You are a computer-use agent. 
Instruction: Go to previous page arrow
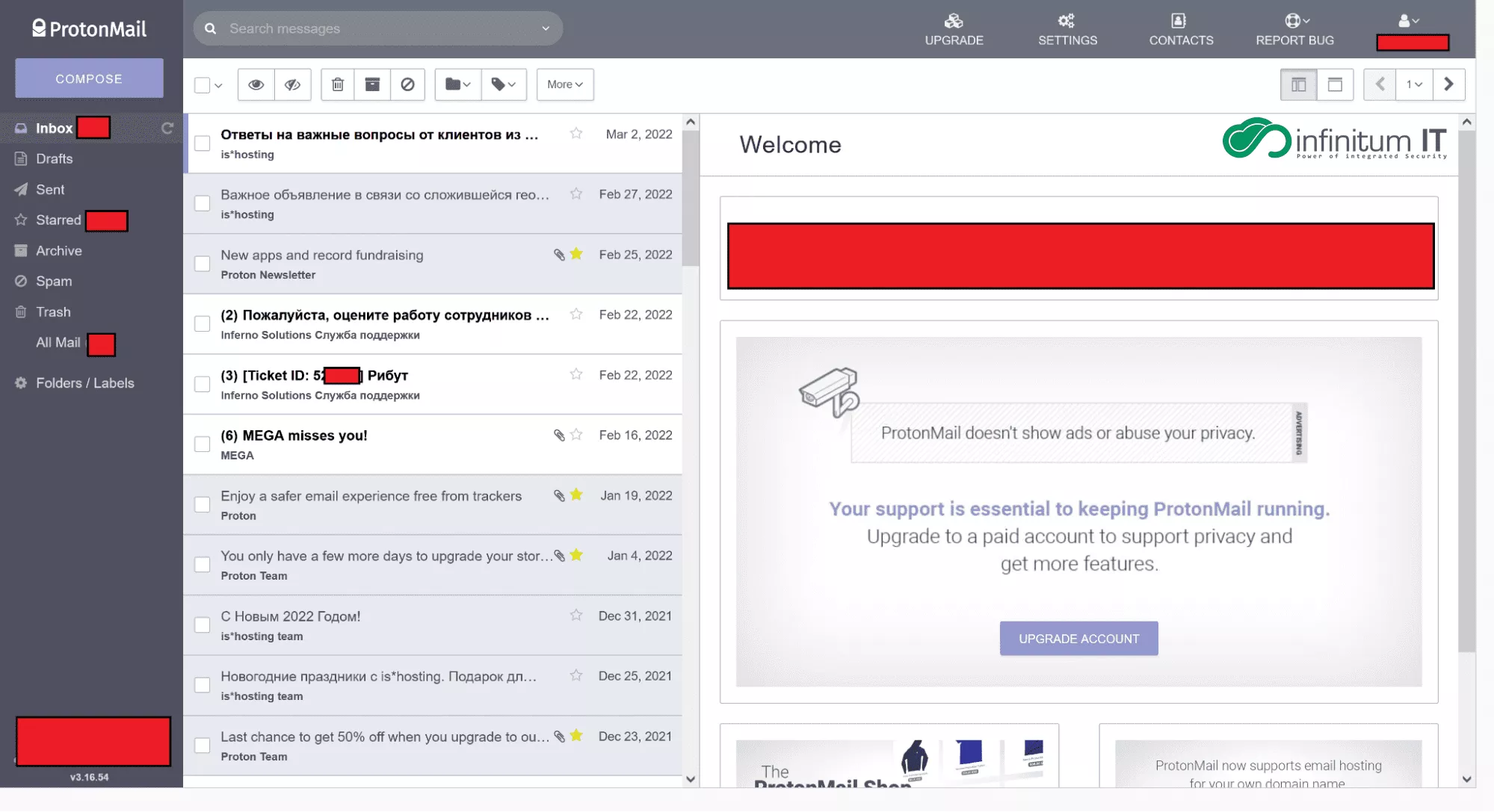click(1380, 84)
